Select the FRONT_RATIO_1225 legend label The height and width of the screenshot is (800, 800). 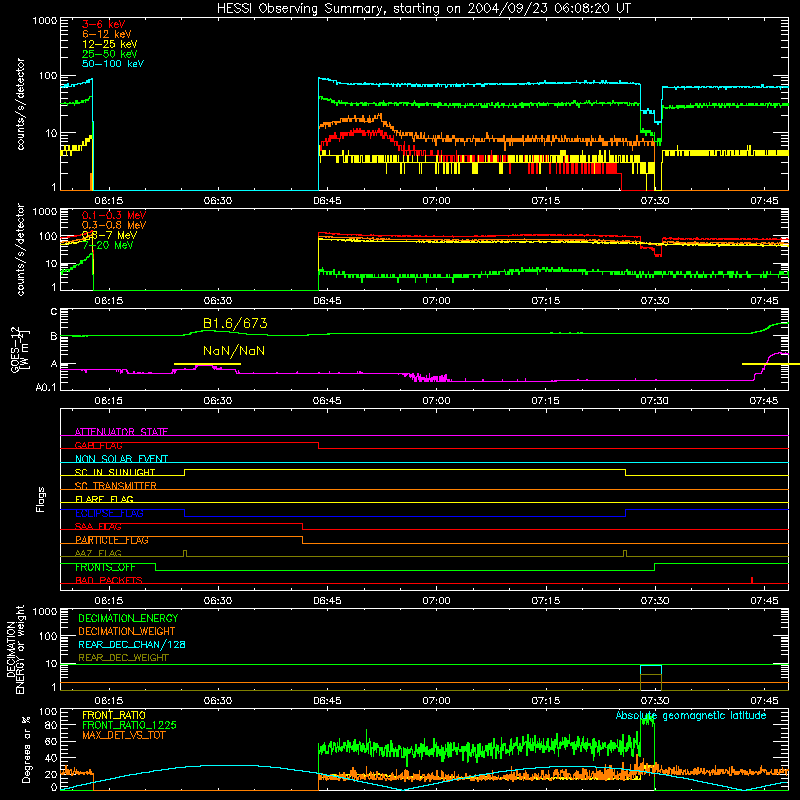(129, 725)
